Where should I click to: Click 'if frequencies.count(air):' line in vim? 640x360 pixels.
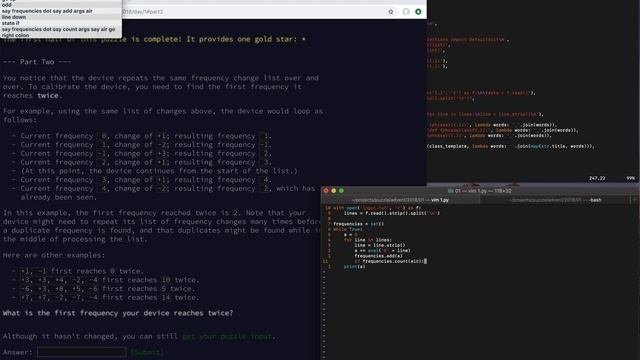(x=390, y=261)
